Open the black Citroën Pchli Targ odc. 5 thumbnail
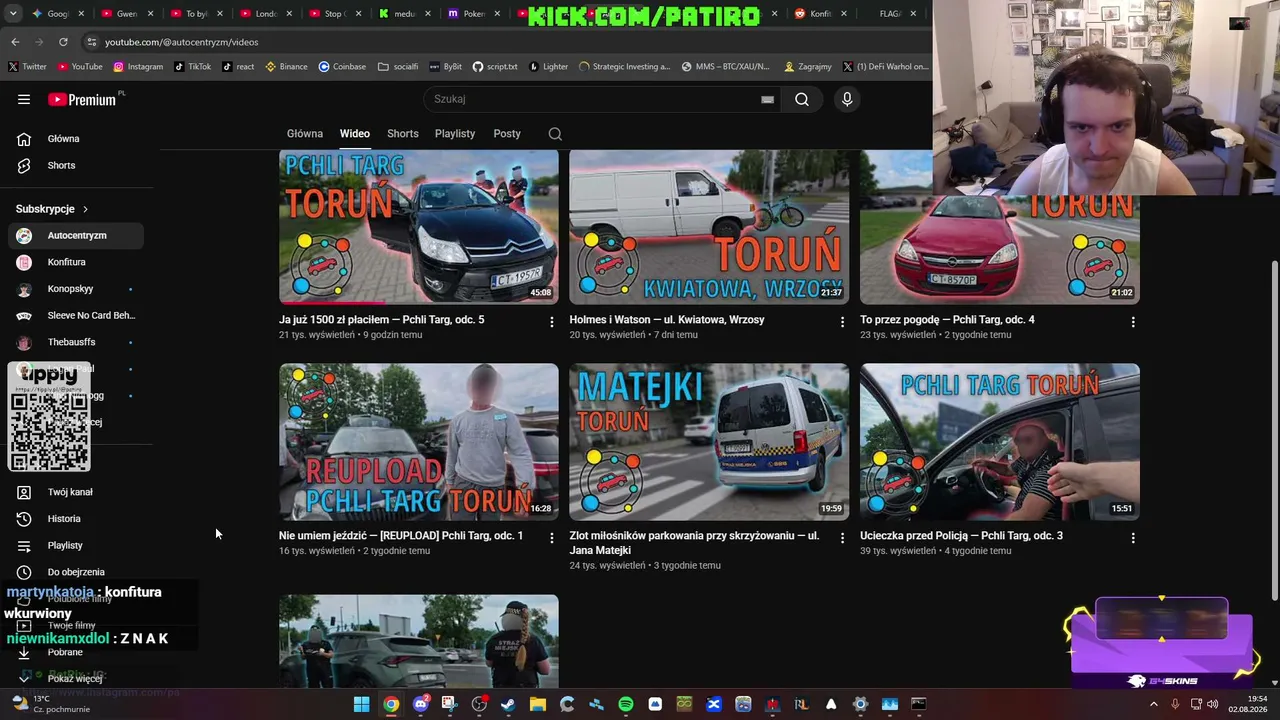The width and height of the screenshot is (1280, 720). click(419, 227)
